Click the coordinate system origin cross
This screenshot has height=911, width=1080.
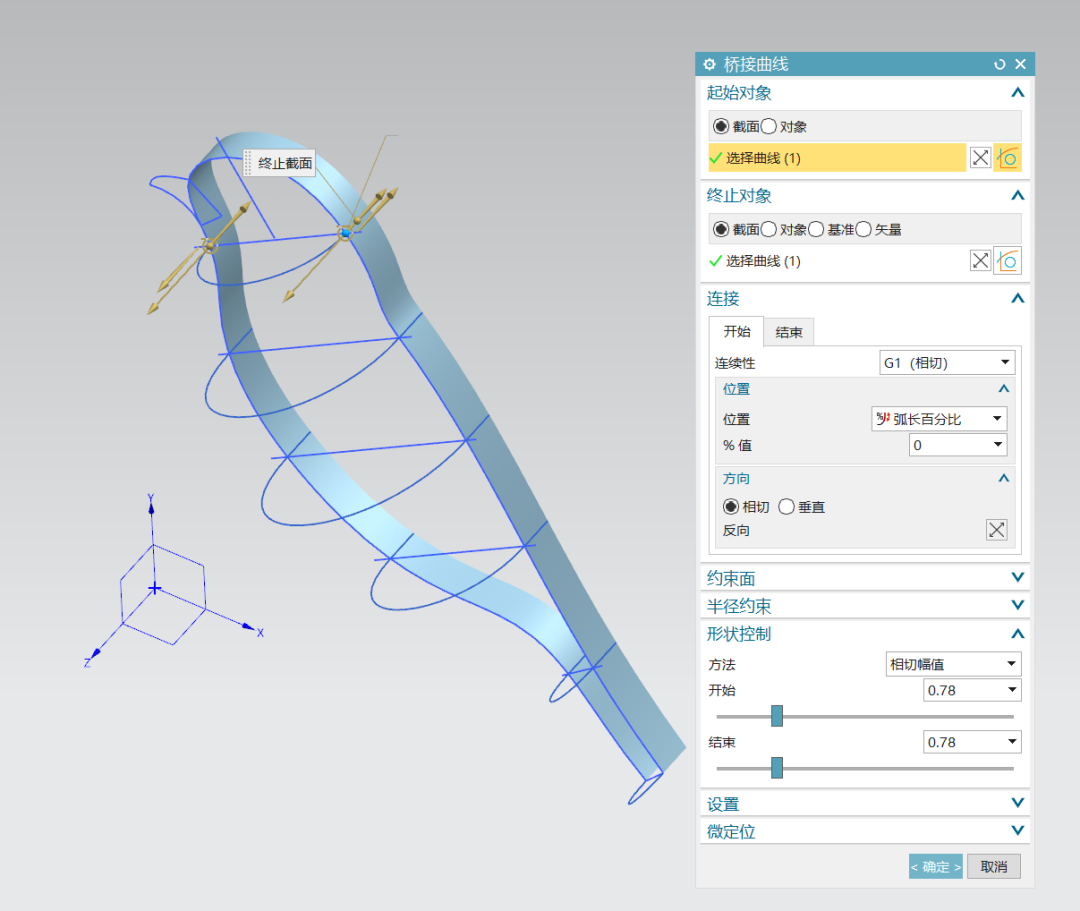pos(154,589)
